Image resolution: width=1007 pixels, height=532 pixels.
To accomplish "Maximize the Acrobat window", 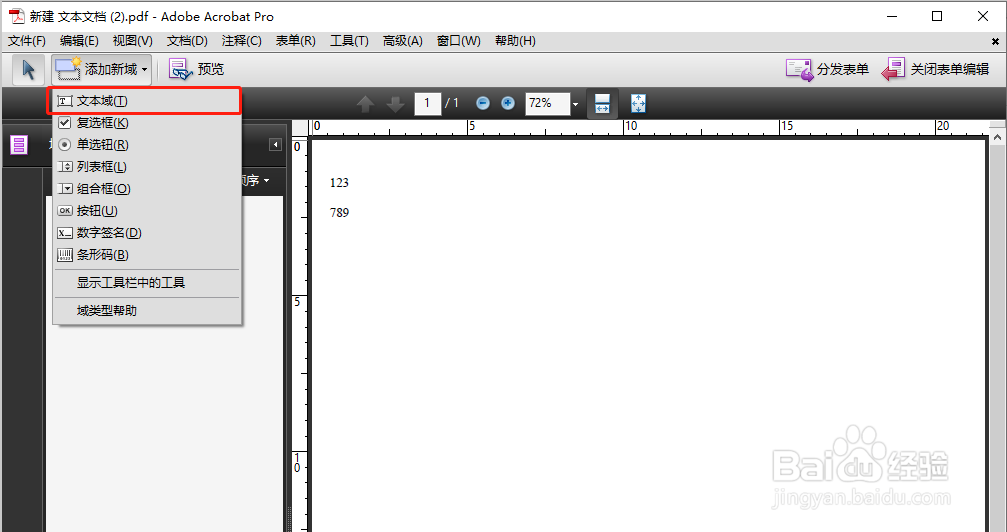I will click(937, 16).
